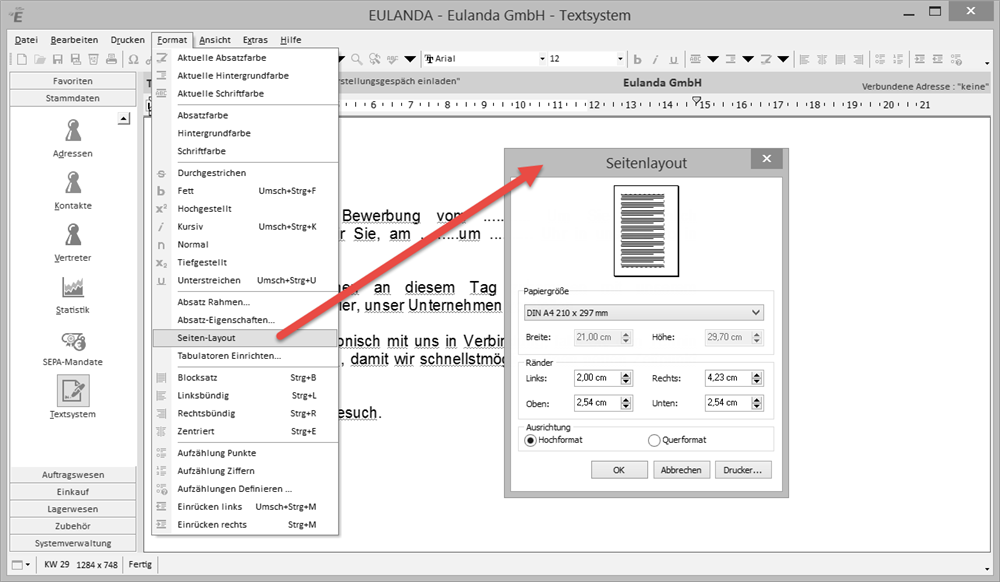Click the spell check ABC toolbar icon

(x=392, y=59)
